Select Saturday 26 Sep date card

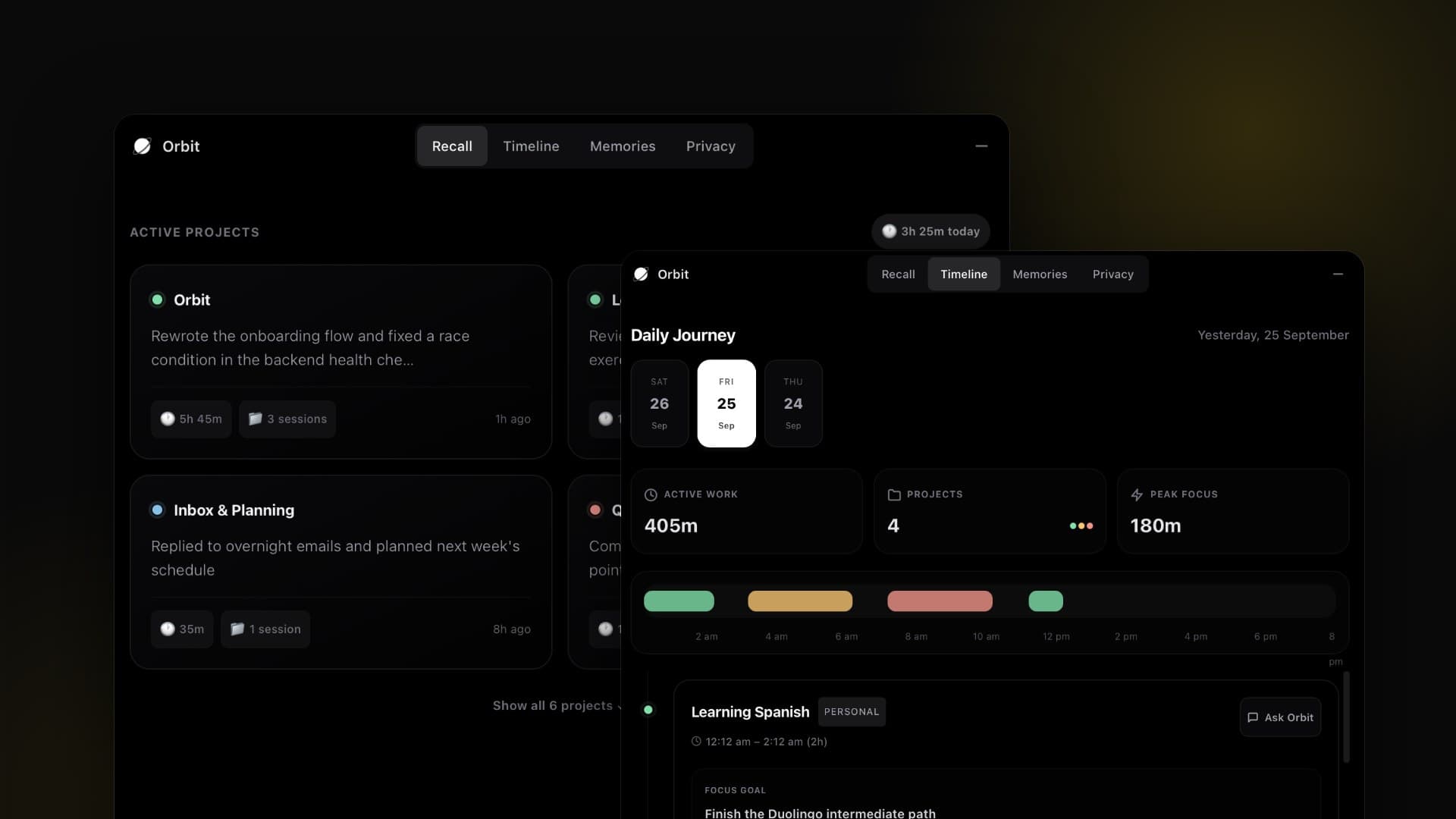tap(660, 403)
